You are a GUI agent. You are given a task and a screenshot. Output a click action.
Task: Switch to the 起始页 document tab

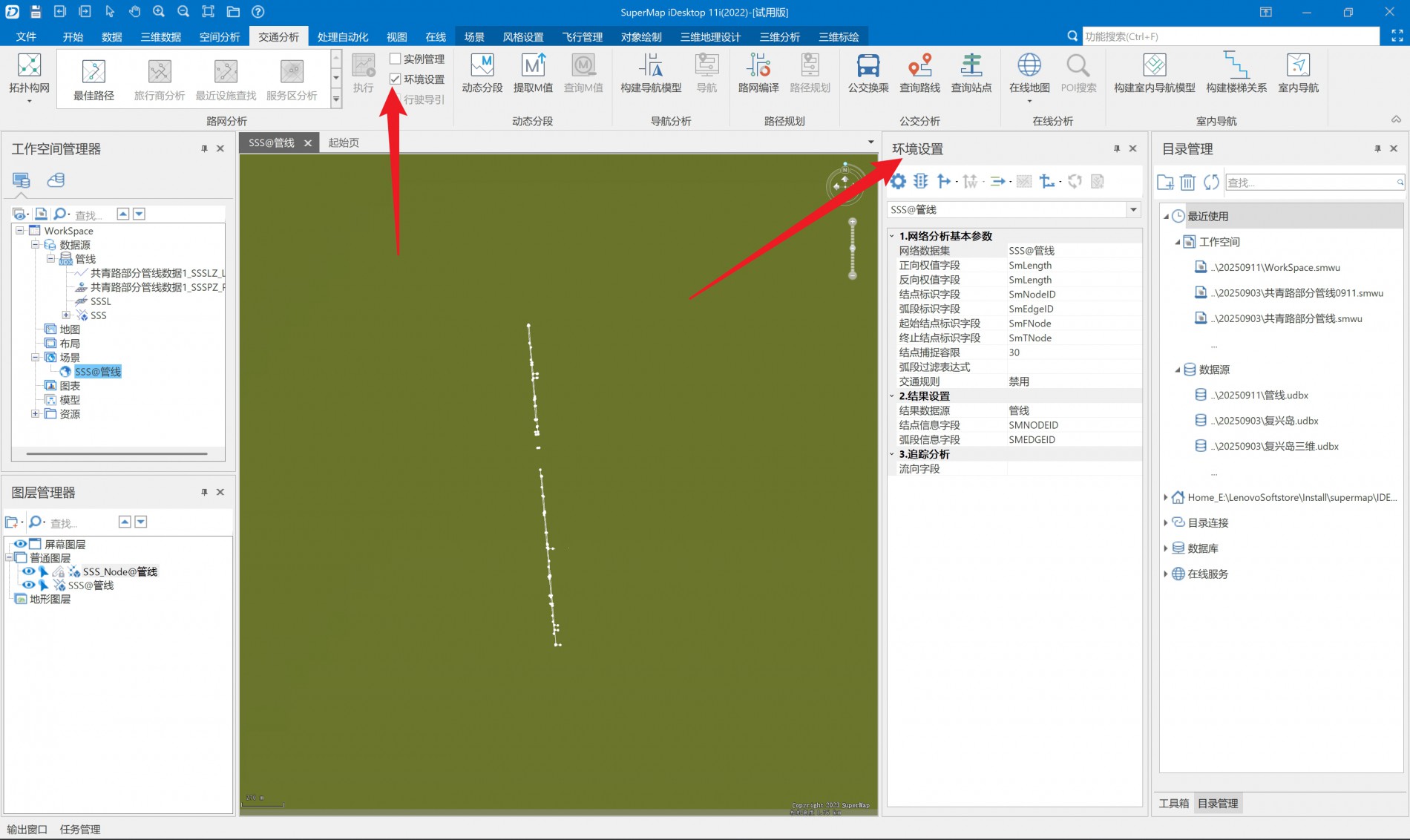tap(344, 142)
